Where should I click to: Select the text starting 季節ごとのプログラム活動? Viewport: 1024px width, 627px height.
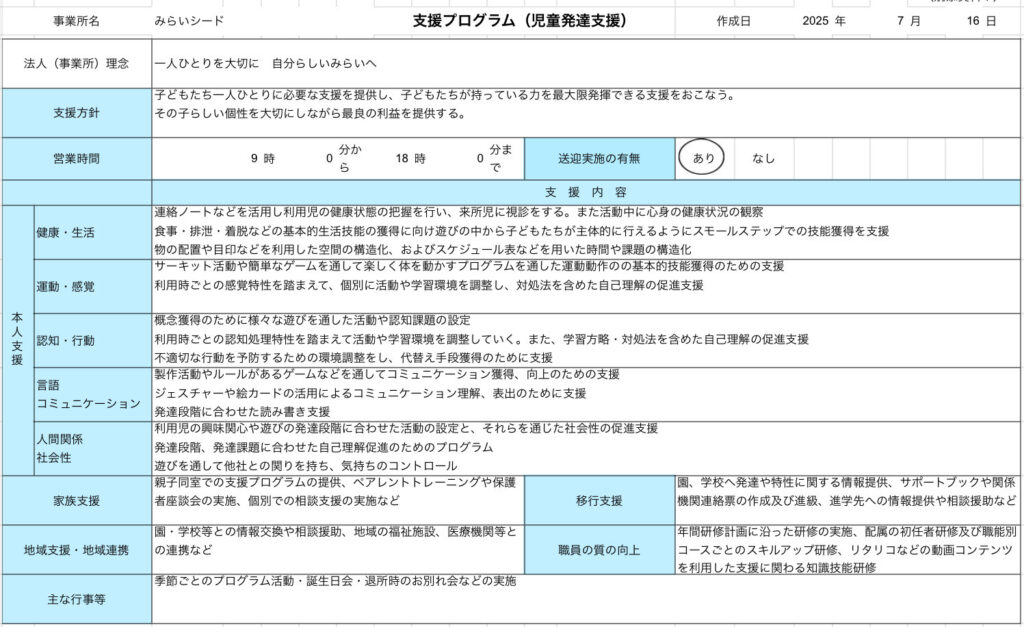[x=335, y=581]
